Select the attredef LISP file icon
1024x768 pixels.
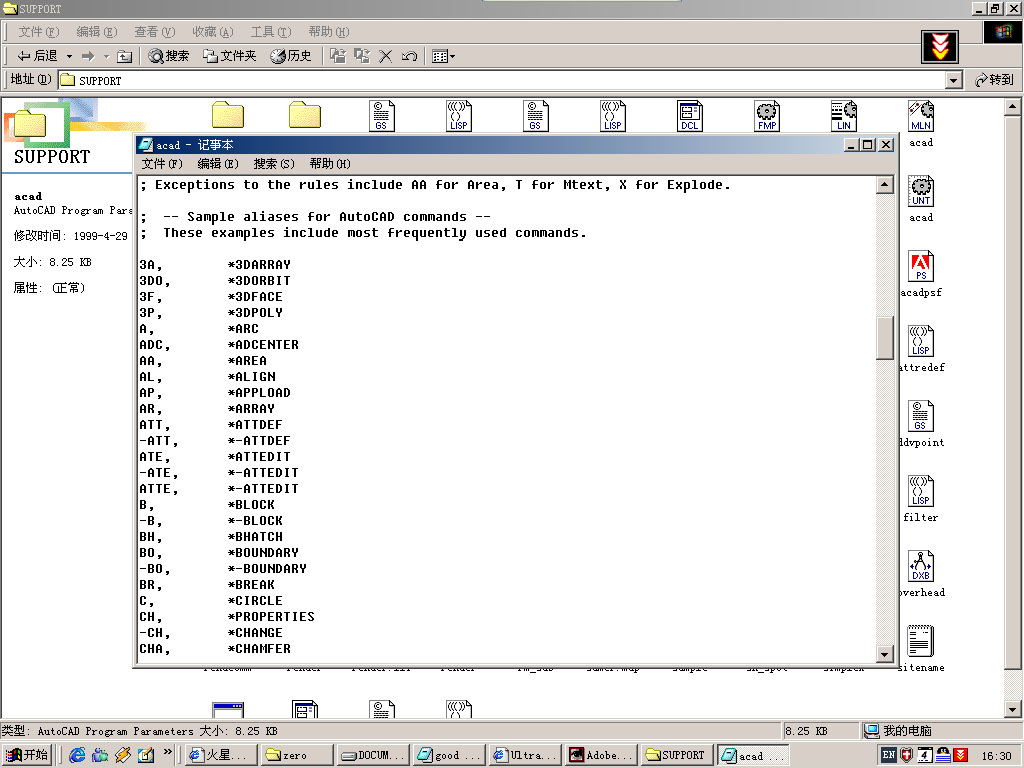tap(921, 342)
